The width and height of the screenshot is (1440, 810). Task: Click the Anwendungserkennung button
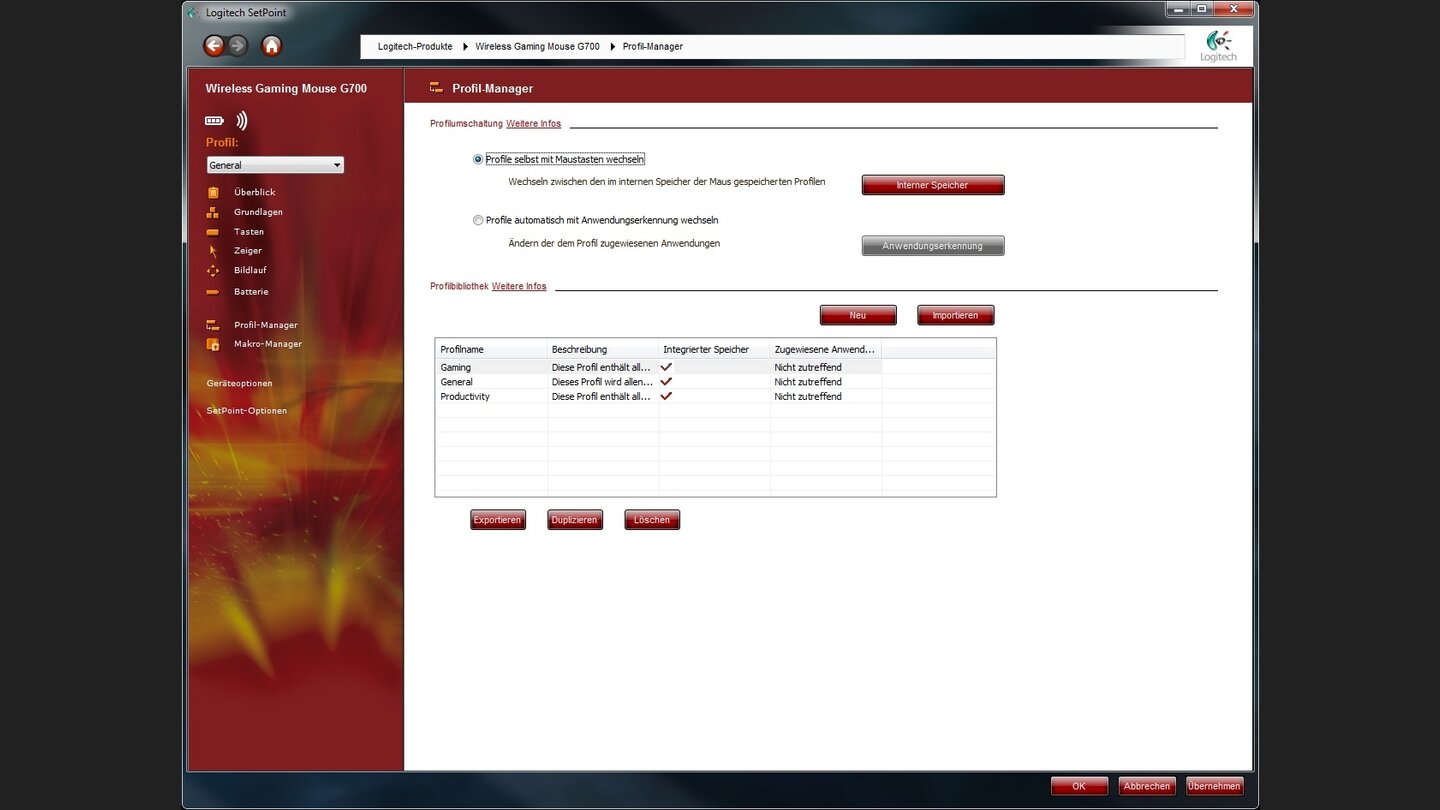pyautogui.click(x=933, y=246)
